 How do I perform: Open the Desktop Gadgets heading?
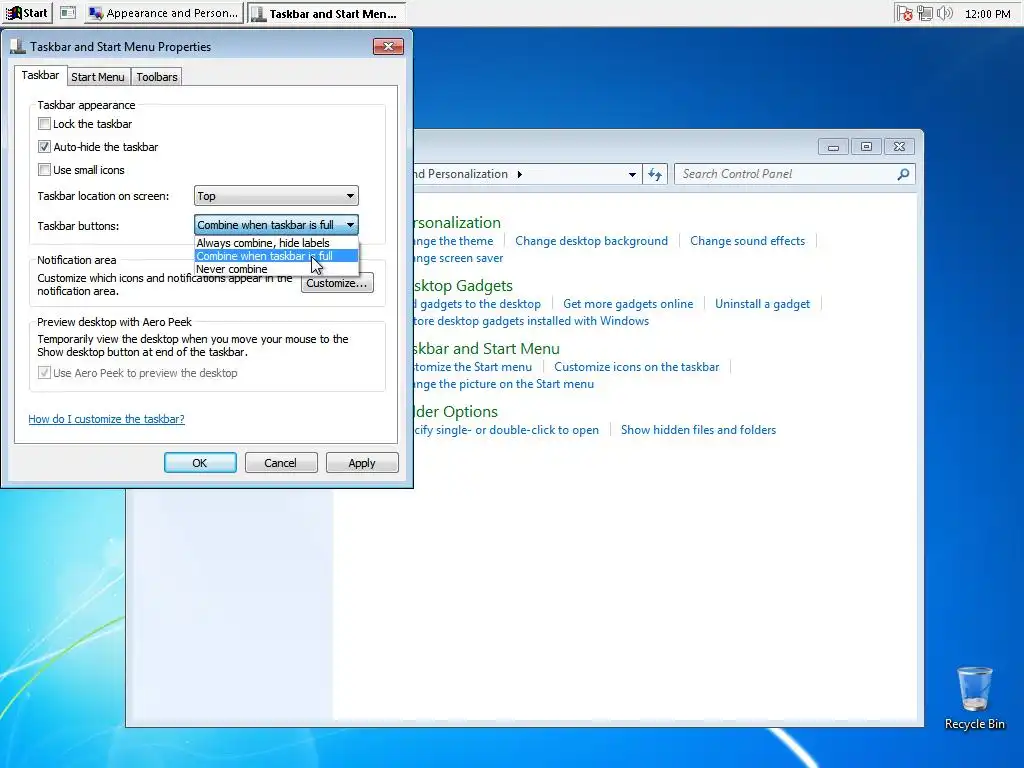coord(464,286)
